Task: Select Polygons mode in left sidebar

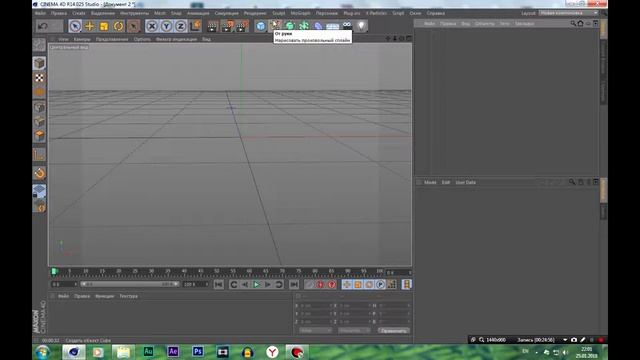Action: pos(39,136)
